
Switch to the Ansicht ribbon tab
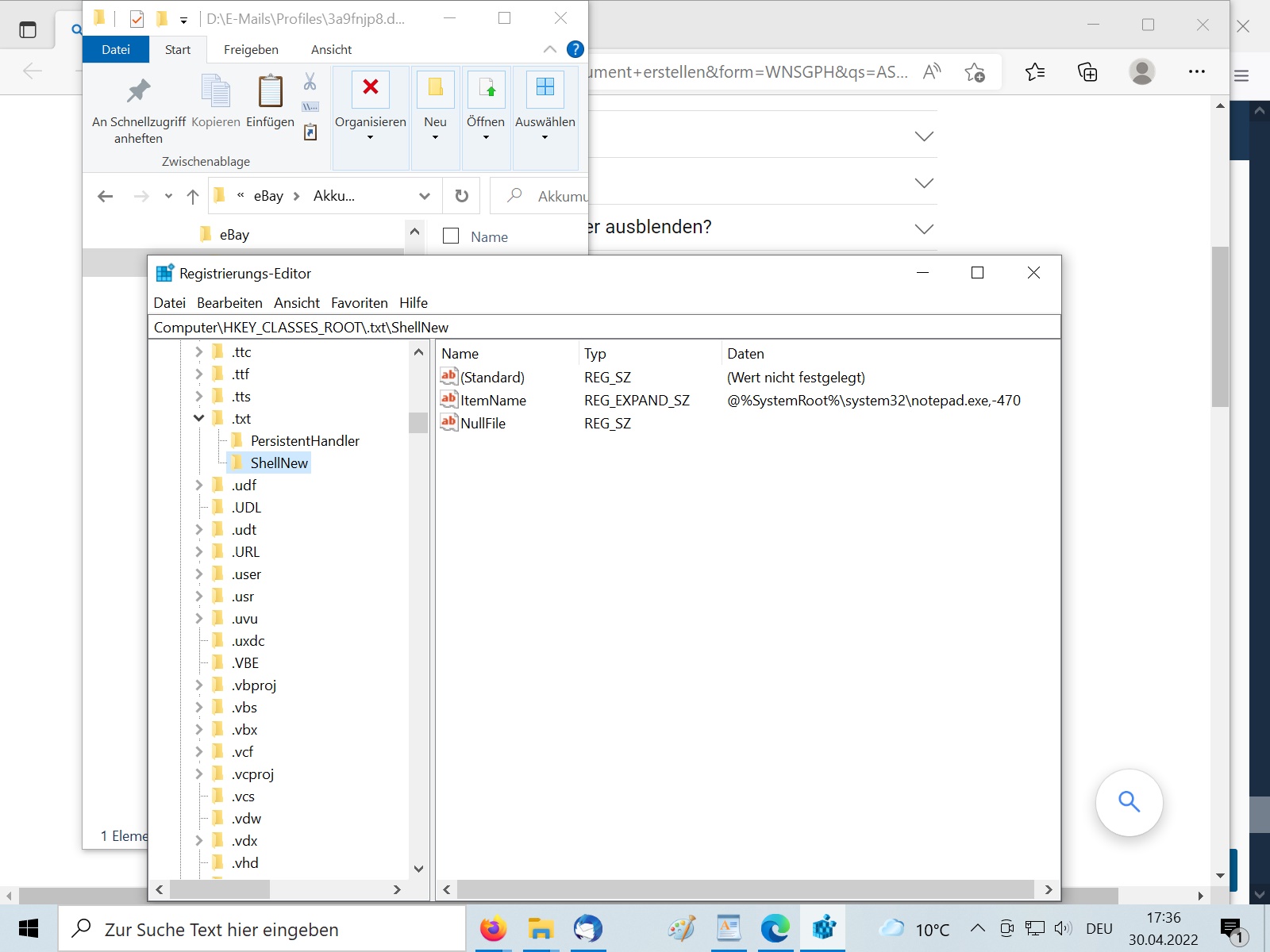tap(331, 49)
